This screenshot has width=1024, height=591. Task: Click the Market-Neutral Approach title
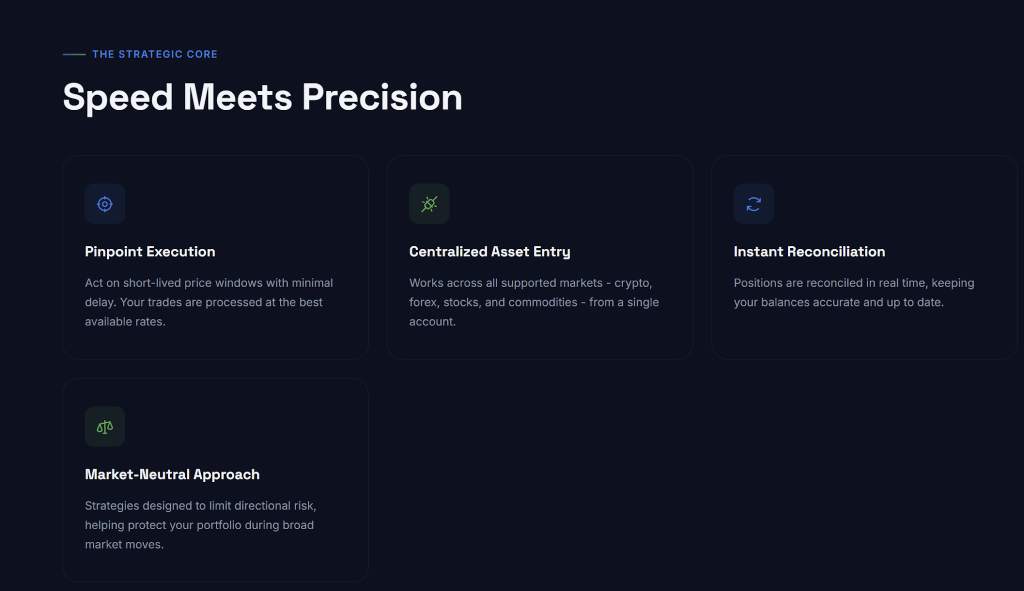point(172,475)
